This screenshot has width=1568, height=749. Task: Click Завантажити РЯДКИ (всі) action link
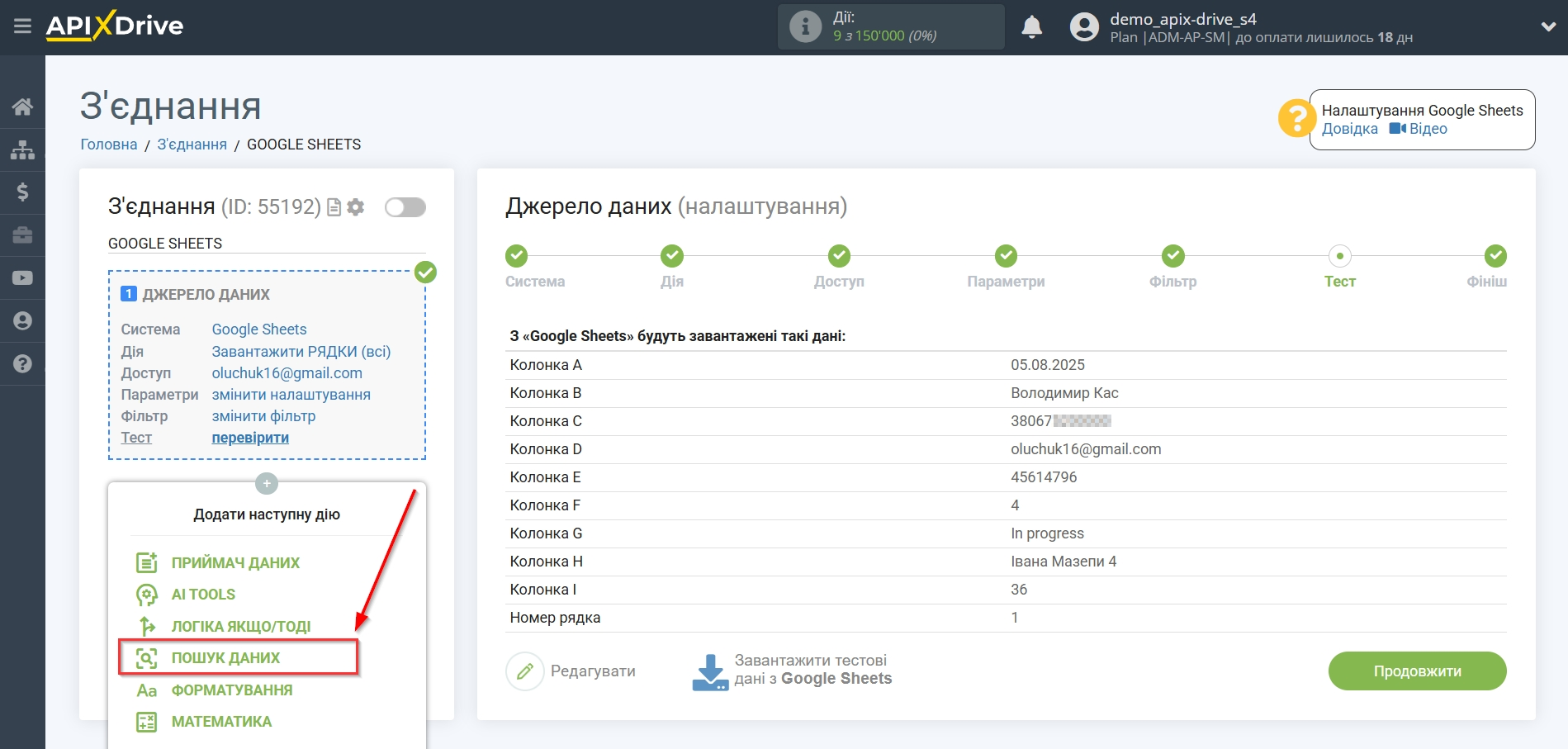pos(301,352)
